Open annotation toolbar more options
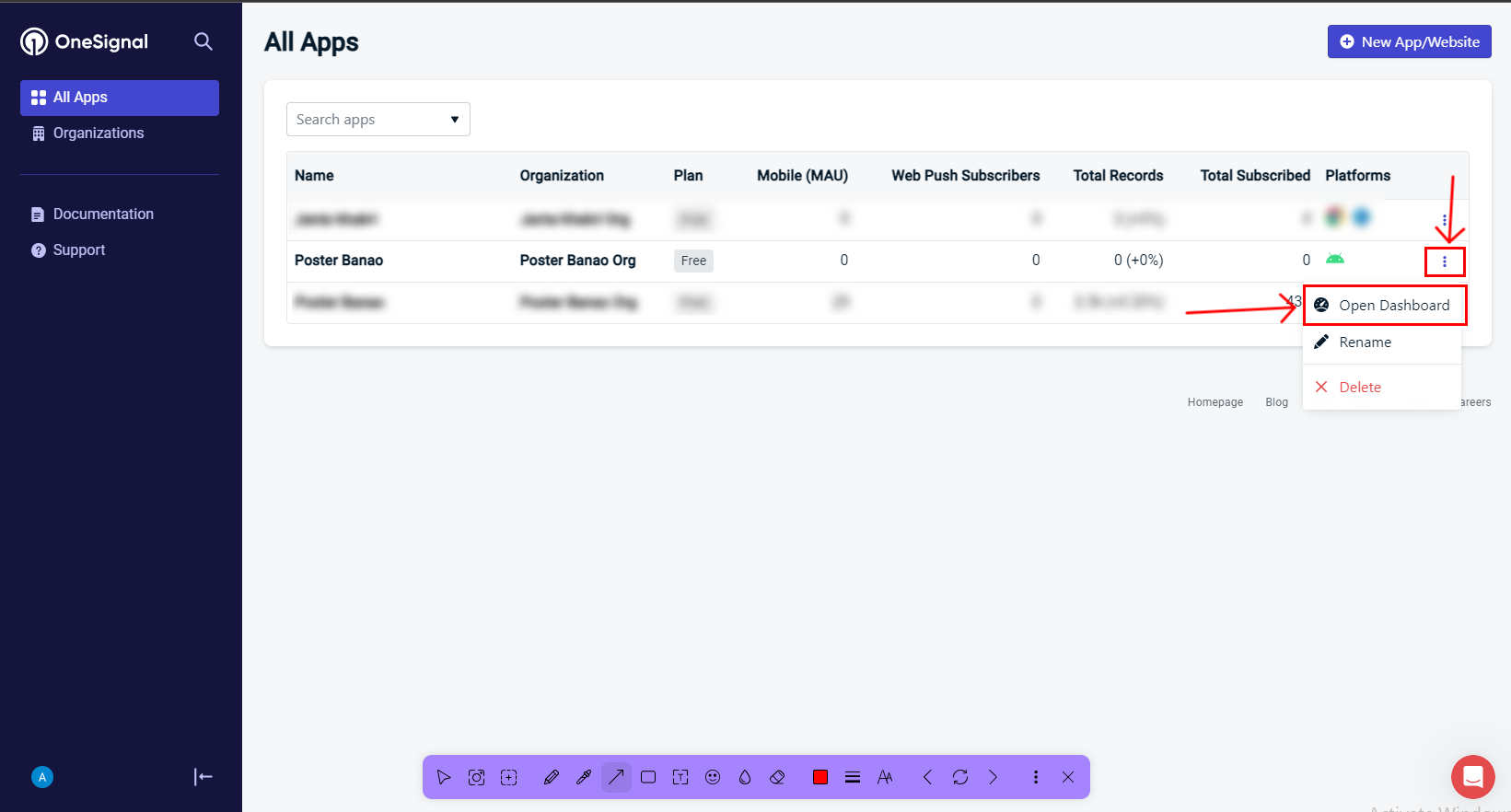1511x812 pixels. tap(1036, 777)
